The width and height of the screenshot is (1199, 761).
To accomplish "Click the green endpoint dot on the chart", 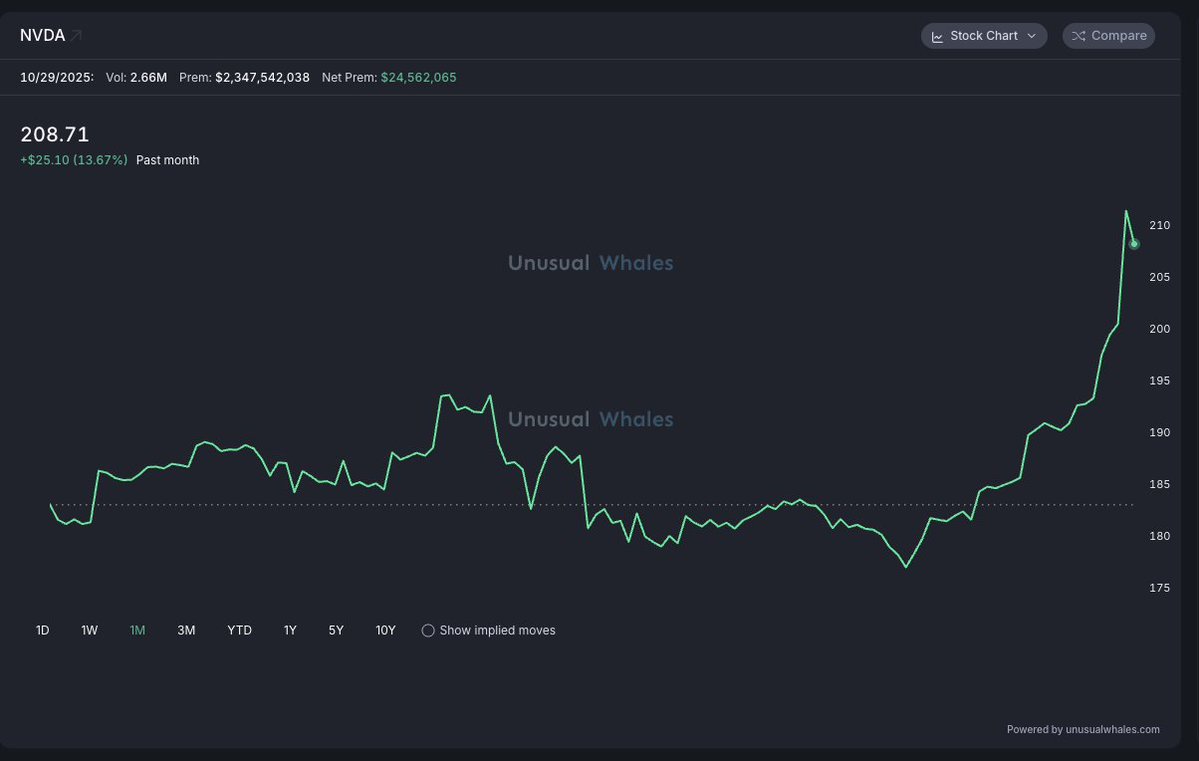I will point(1134,244).
